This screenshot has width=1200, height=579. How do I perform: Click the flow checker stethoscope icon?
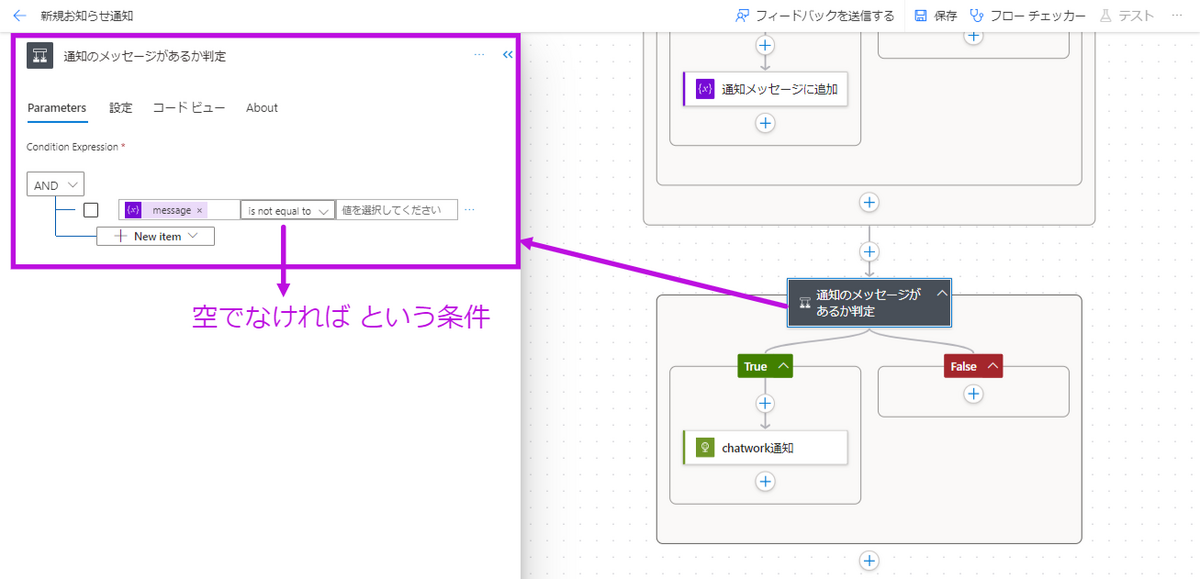pyautogui.click(x=976, y=16)
